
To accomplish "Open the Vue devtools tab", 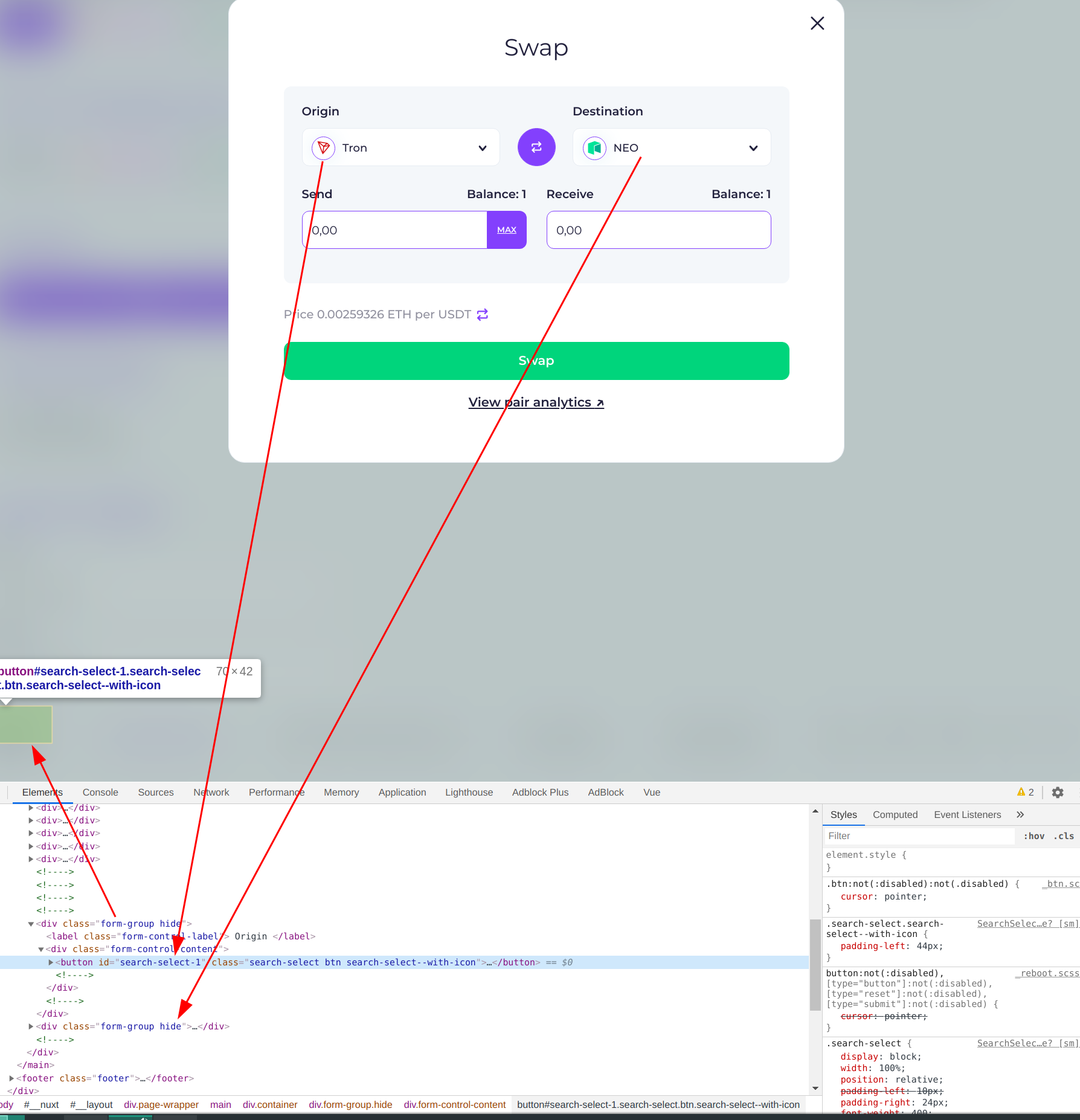I will coord(652,793).
